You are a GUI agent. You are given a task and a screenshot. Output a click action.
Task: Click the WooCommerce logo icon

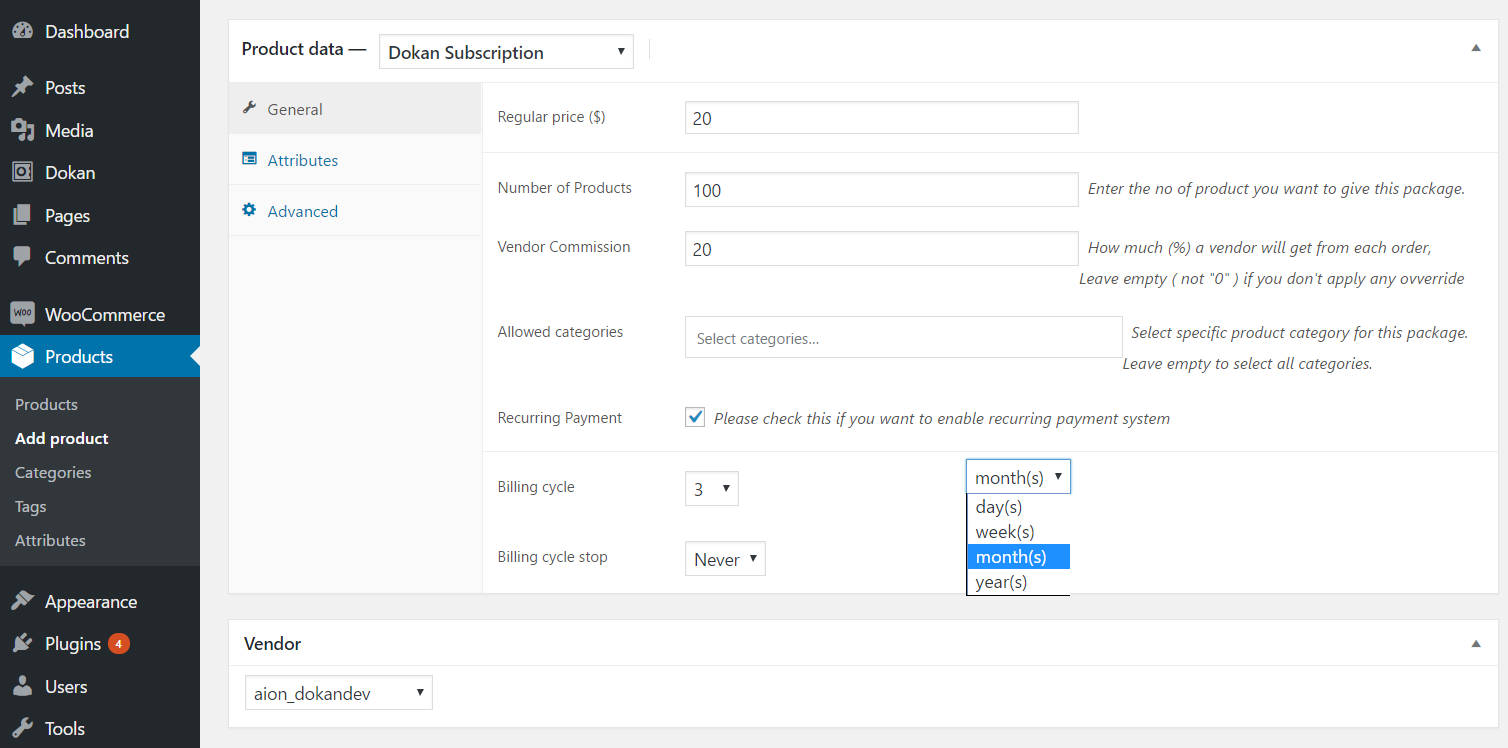coord(22,314)
